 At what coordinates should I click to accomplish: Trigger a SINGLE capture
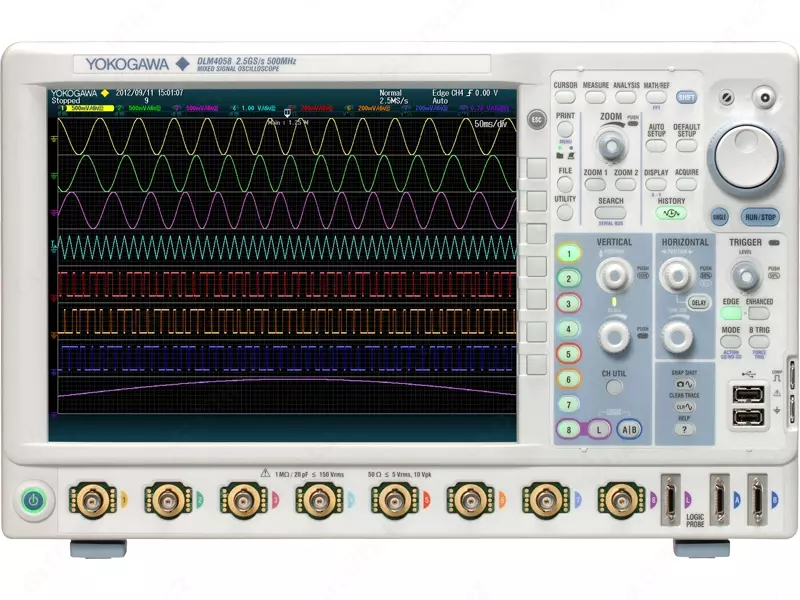(x=718, y=214)
